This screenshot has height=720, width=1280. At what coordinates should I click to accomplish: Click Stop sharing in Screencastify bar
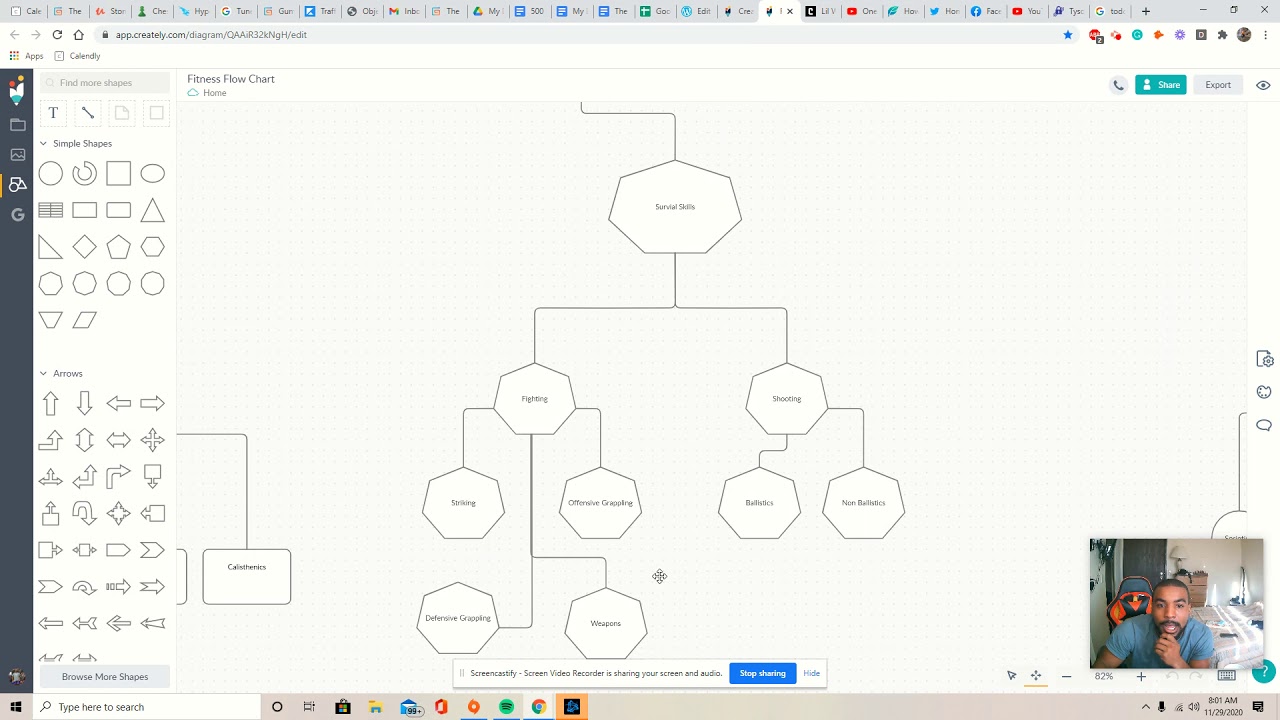pyautogui.click(x=762, y=673)
